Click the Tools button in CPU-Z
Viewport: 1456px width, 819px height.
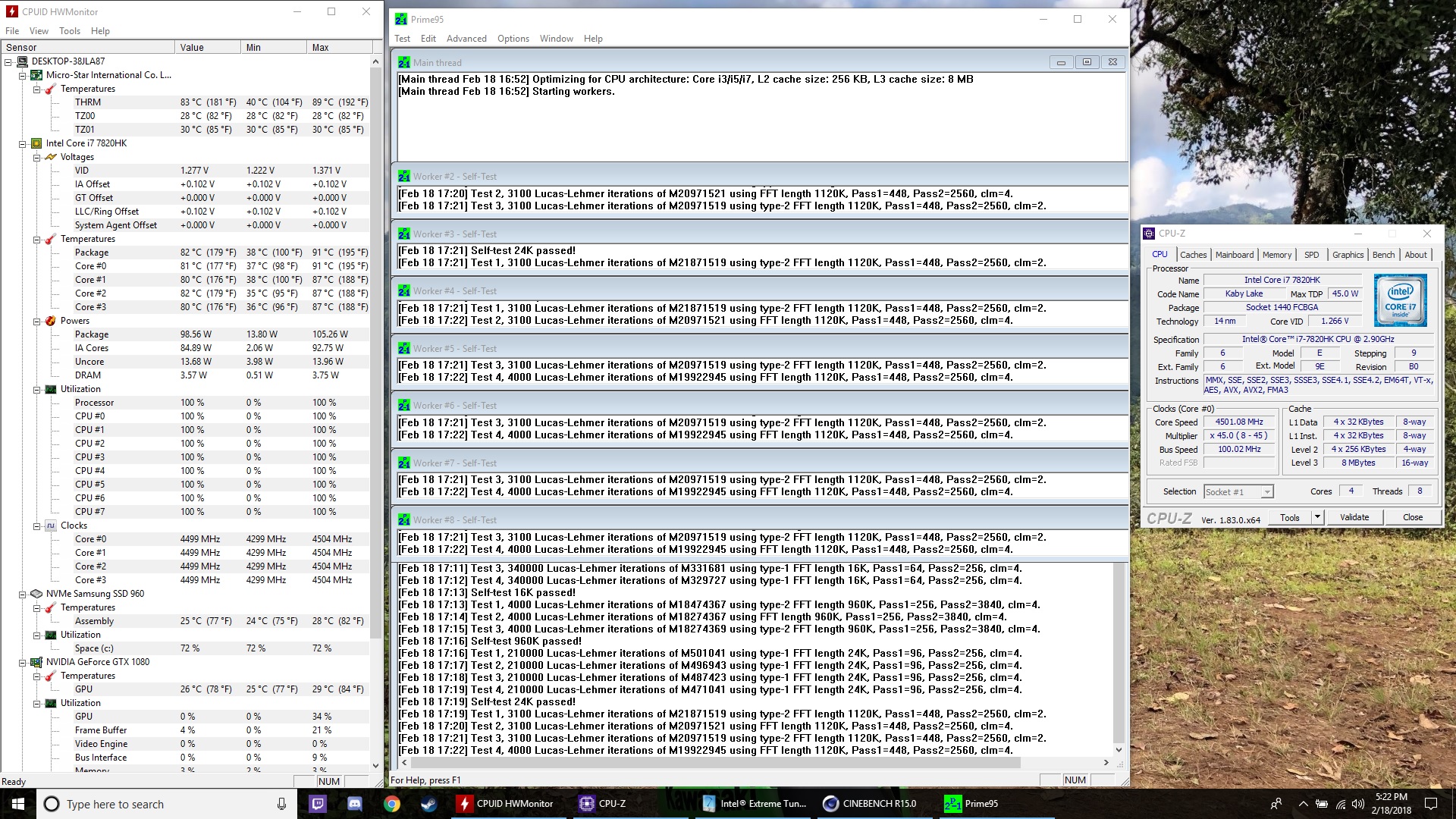coord(1290,517)
